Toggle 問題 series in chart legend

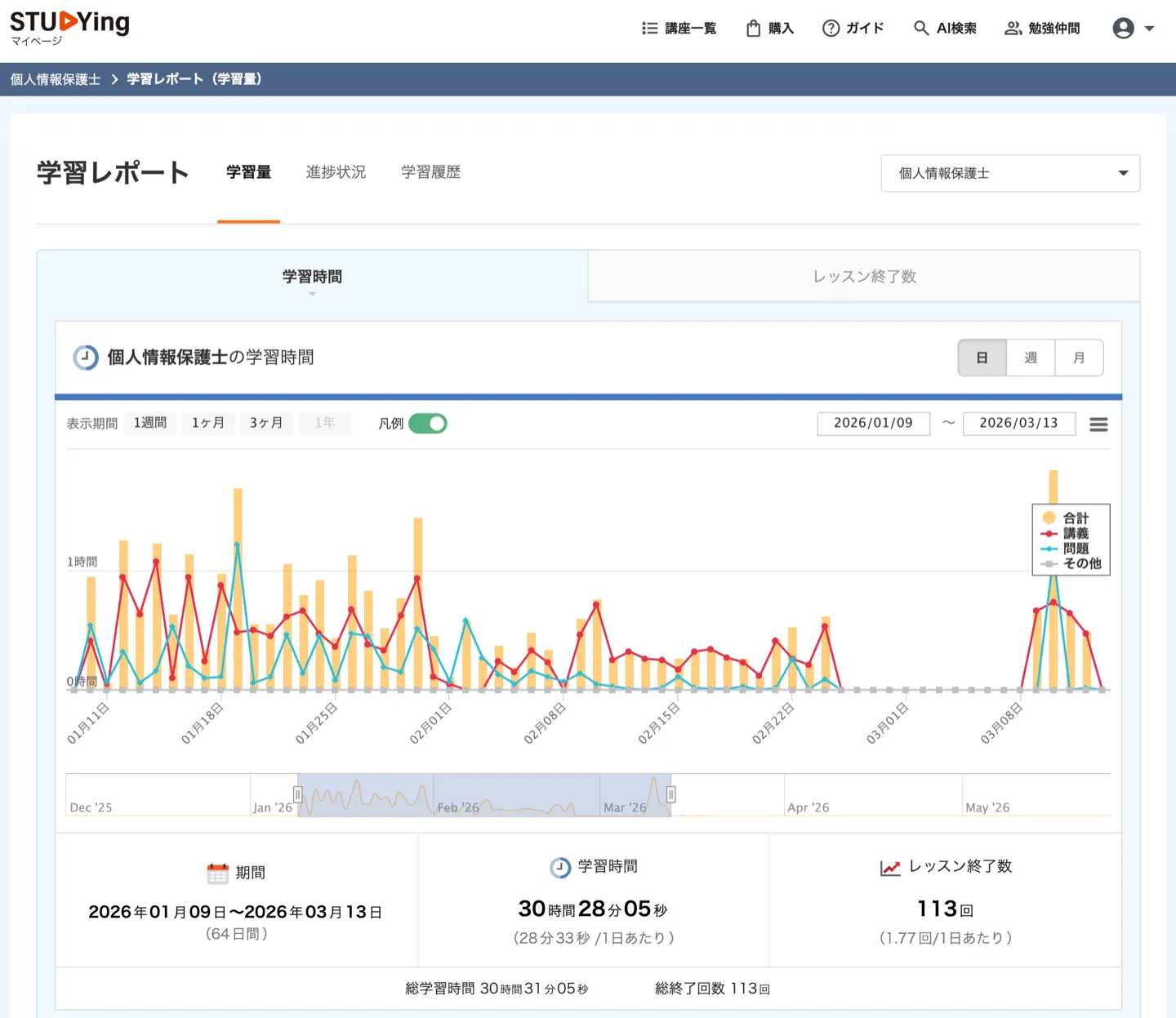tap(1066, 549)
